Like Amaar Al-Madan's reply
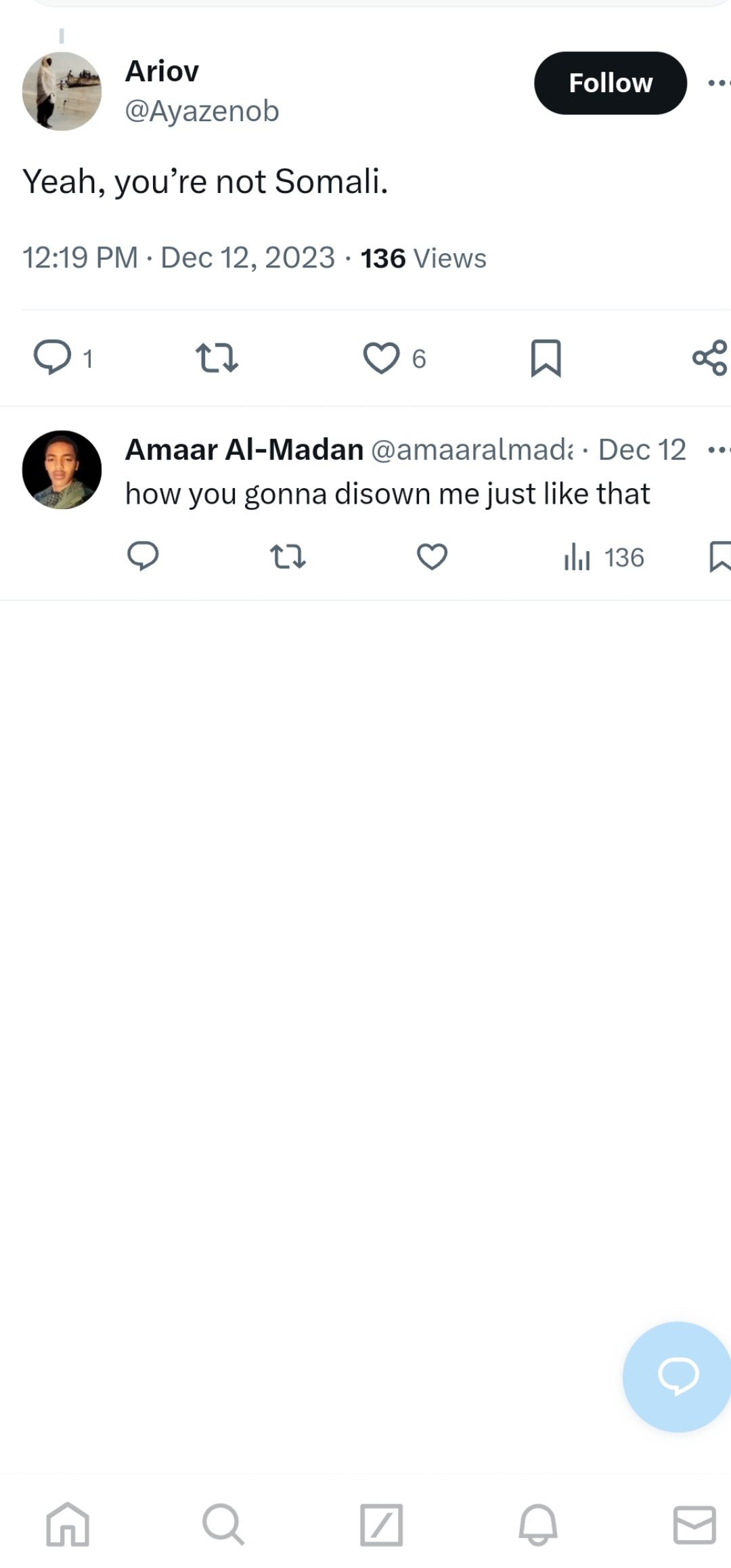The height and width of the screenshot is (1568, 731). [432, 557]
